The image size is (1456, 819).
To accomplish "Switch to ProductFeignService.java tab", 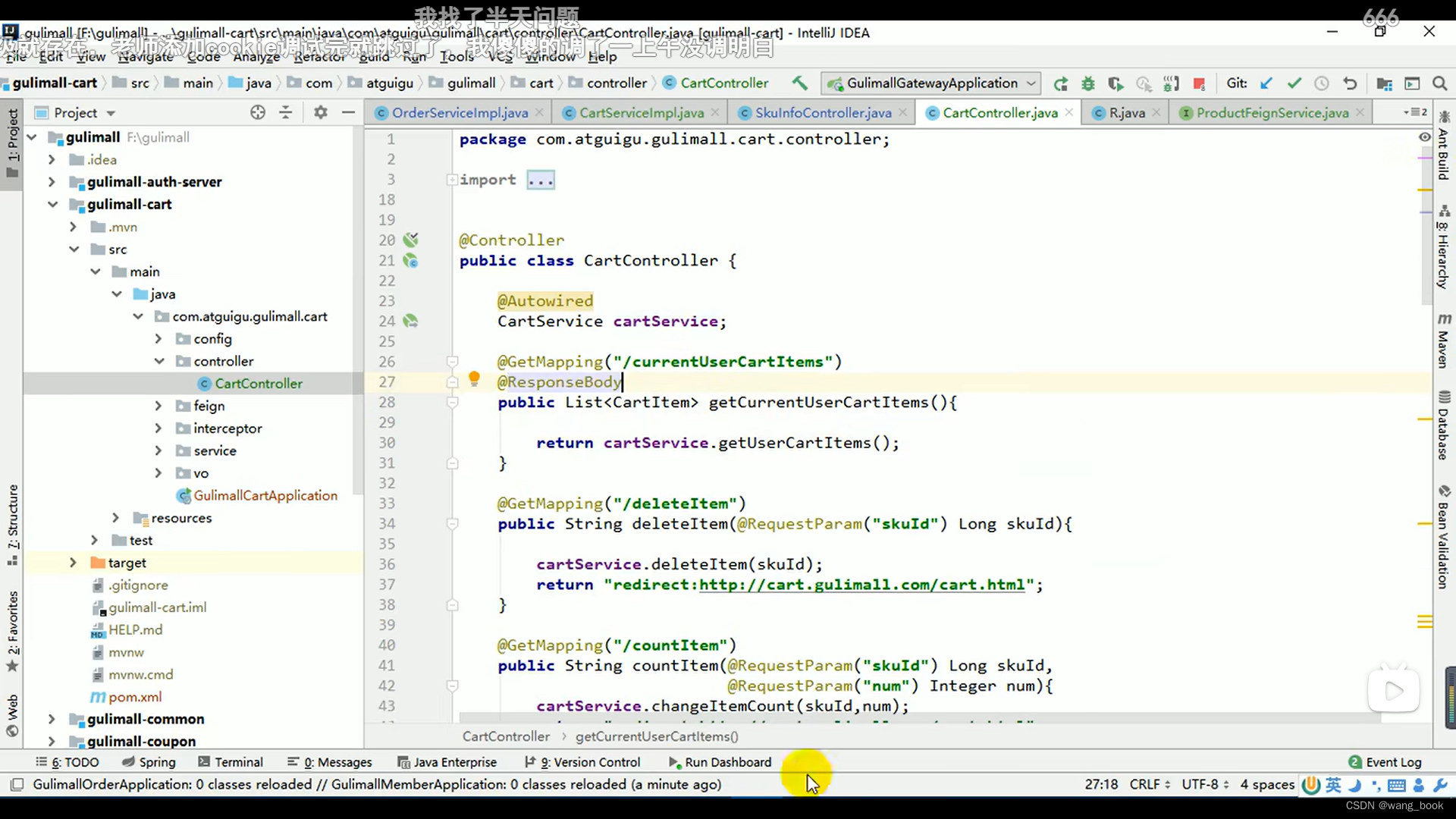I will 1272,113.
